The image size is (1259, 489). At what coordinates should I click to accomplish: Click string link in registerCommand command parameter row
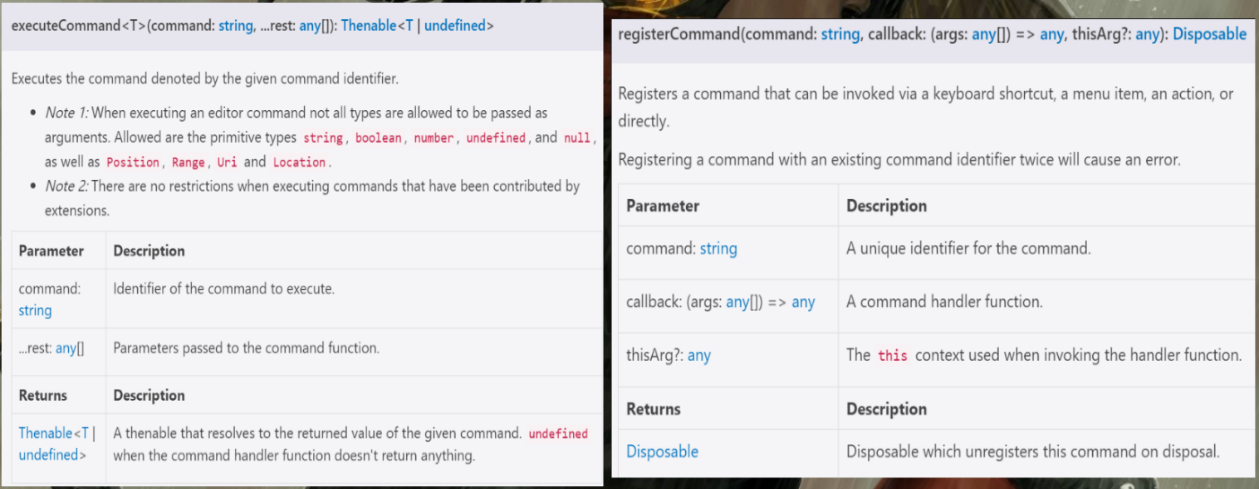pyautogui.click(x=718, y=248)
